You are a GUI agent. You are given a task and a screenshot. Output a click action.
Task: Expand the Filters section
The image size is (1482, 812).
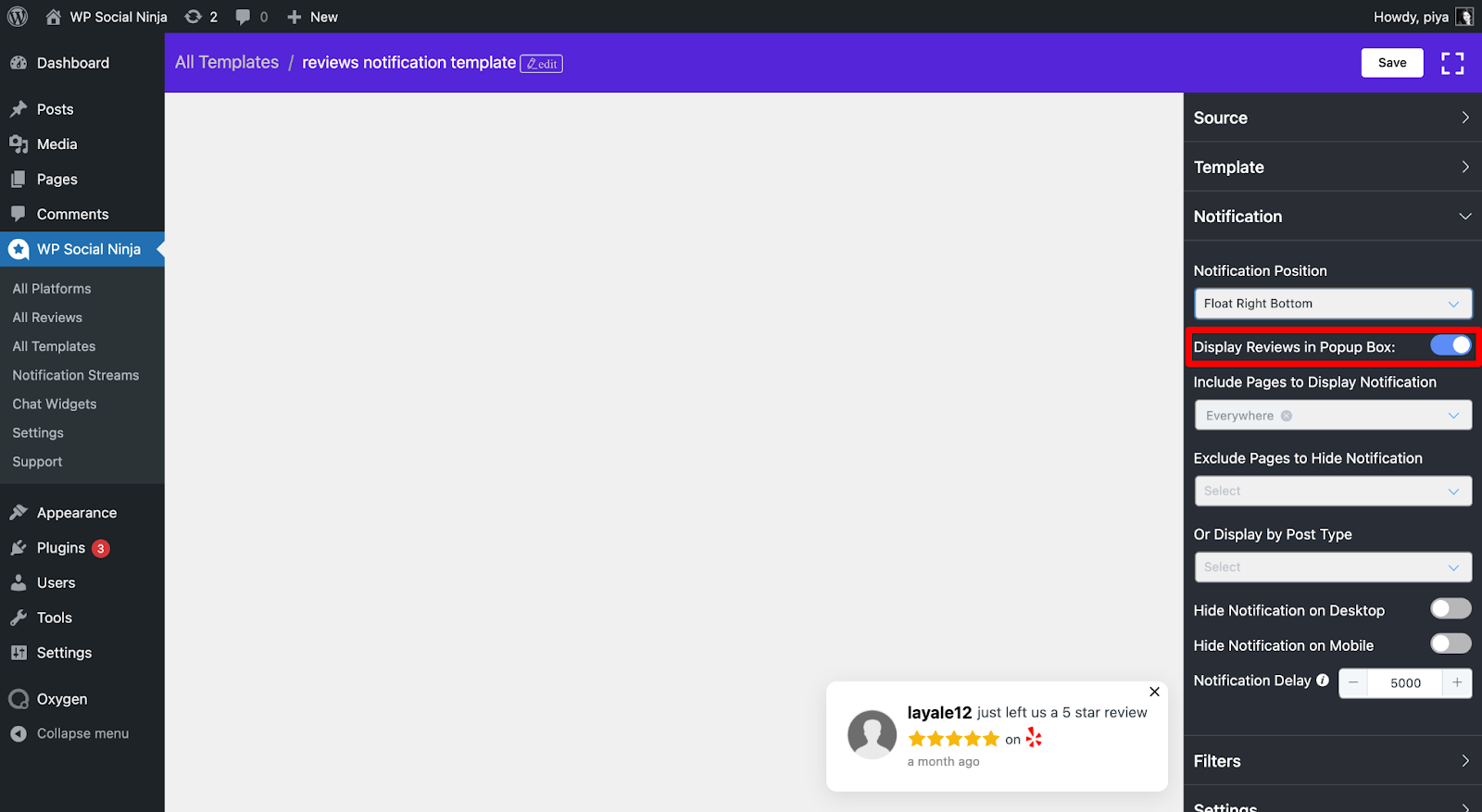1333,761
